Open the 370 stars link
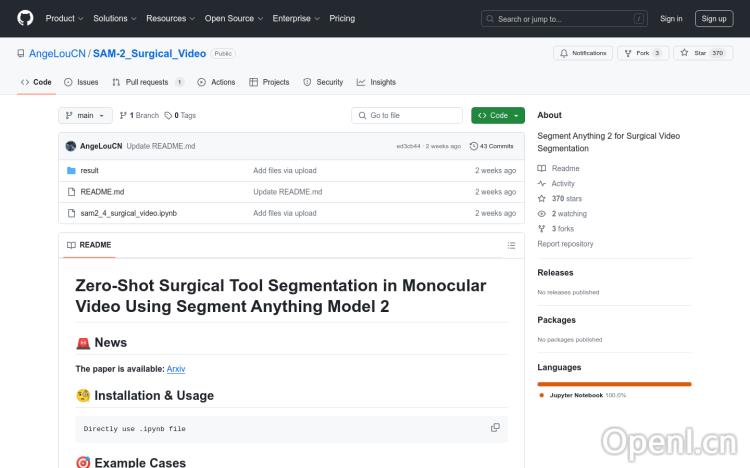The image size is (750, 468). 560,199
